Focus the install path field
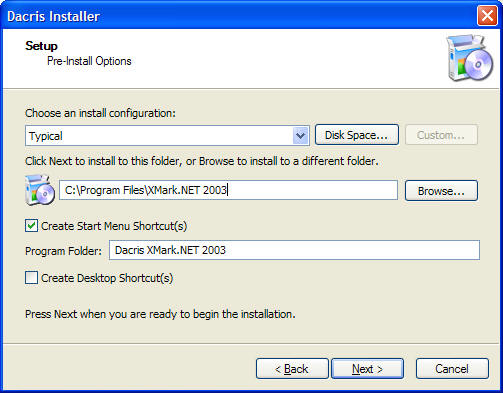 click(x=228, y=190)
